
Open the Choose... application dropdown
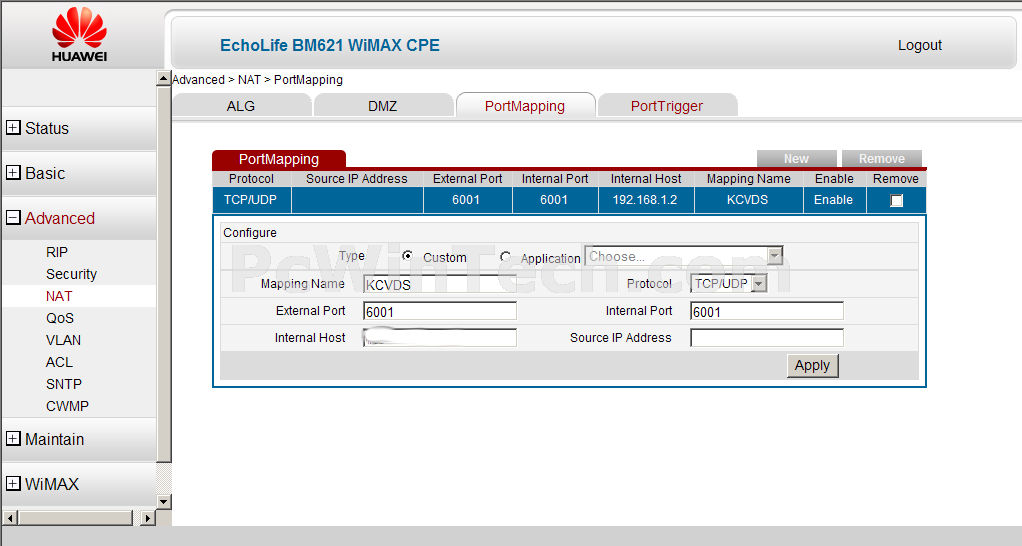click(x=684, y=256)
